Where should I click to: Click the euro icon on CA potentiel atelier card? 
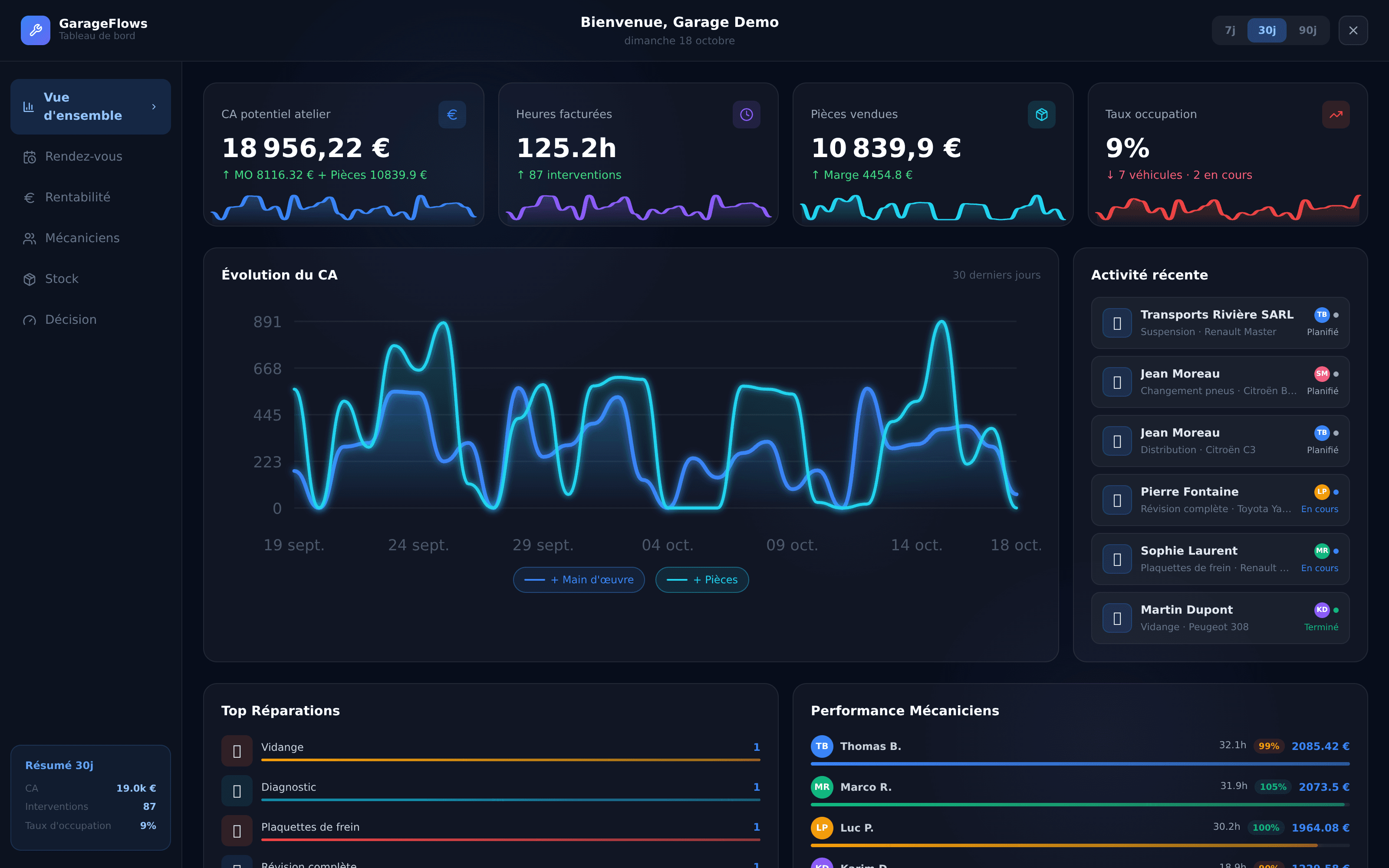pyautogui.click(x=452, y=114)
